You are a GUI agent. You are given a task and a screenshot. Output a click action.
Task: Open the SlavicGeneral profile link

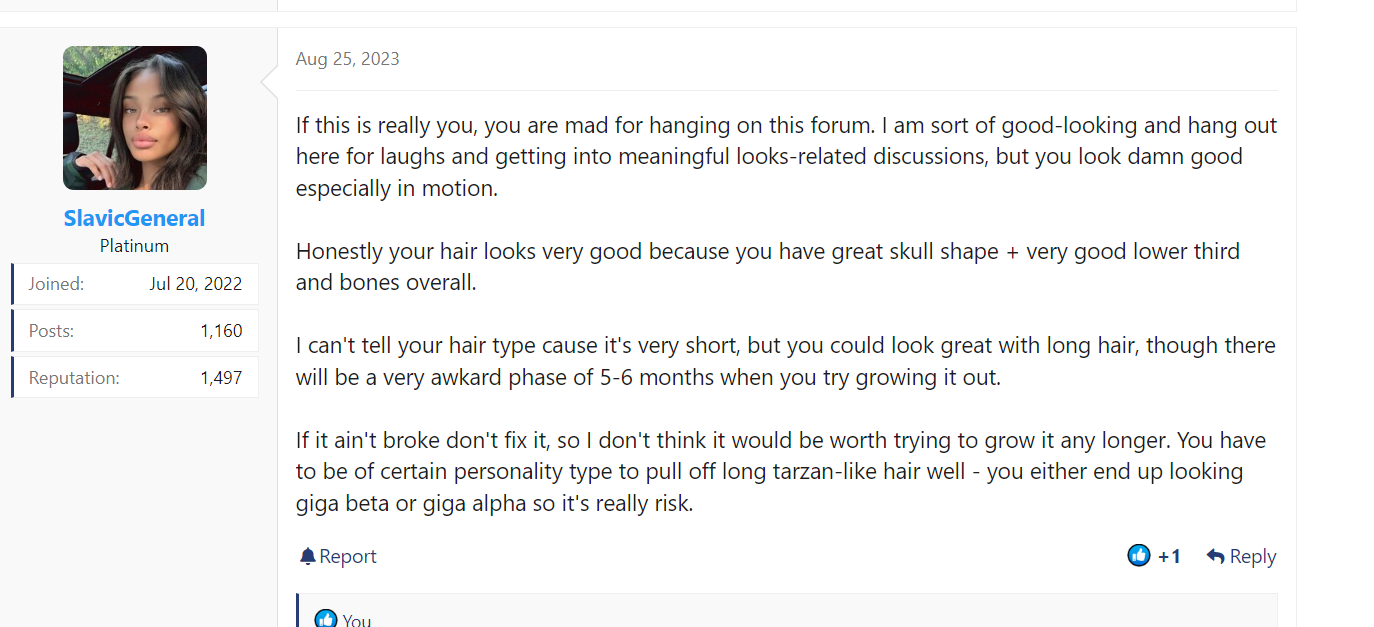135,218
